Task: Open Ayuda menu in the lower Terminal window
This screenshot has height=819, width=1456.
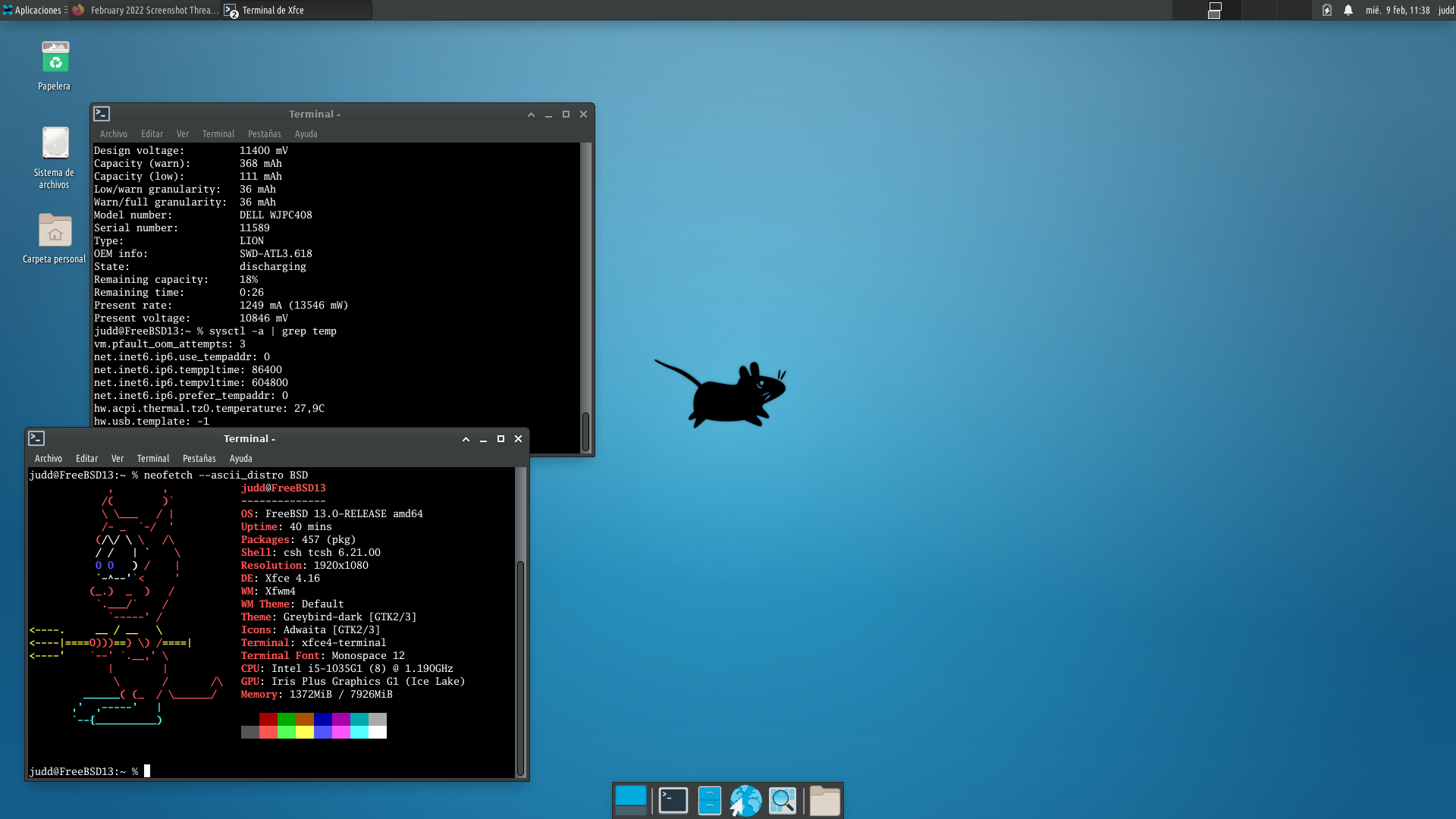Action: click(x=241, y=458)
